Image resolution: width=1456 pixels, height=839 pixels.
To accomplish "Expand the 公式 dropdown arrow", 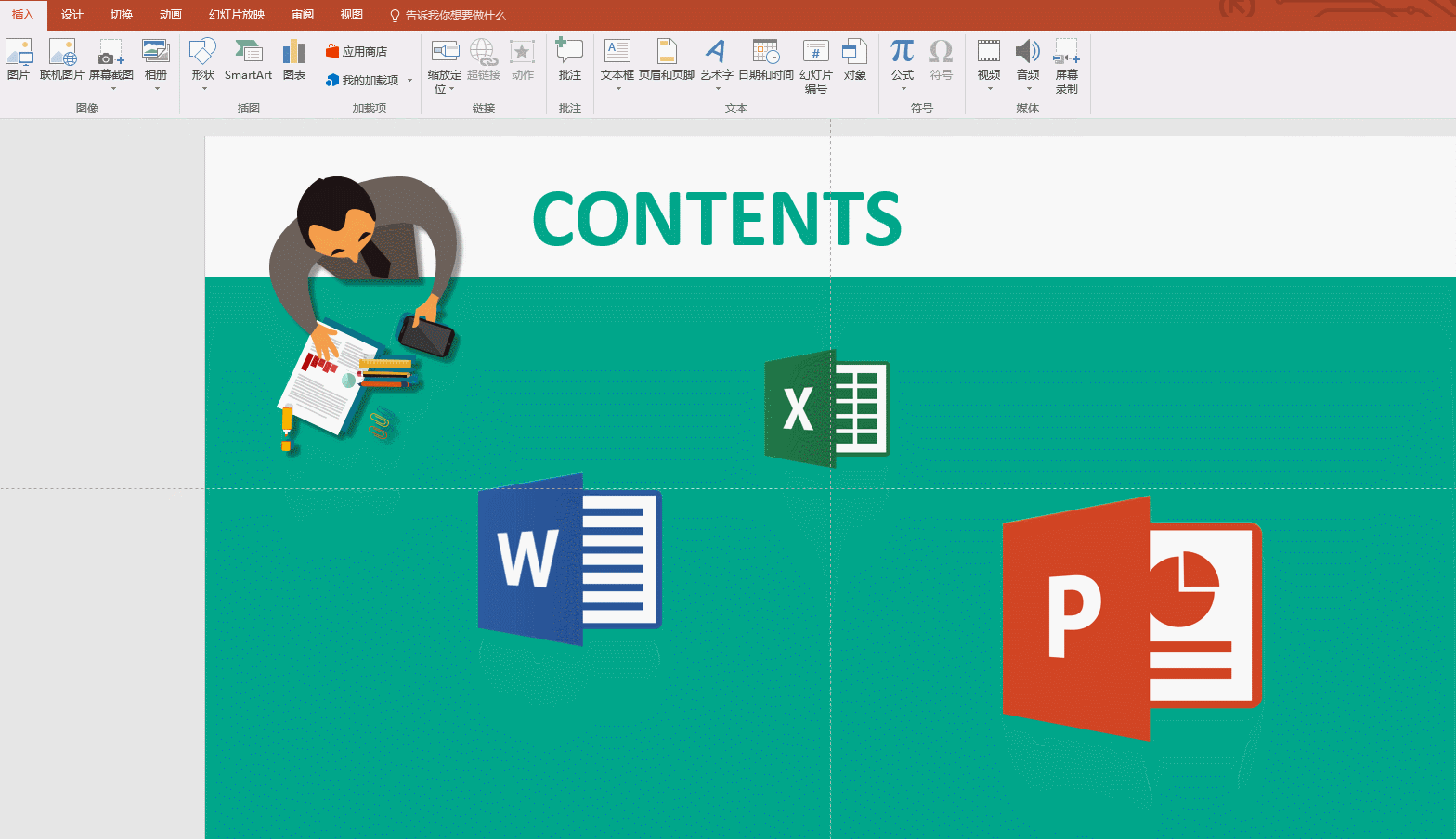I will [903, 89].
